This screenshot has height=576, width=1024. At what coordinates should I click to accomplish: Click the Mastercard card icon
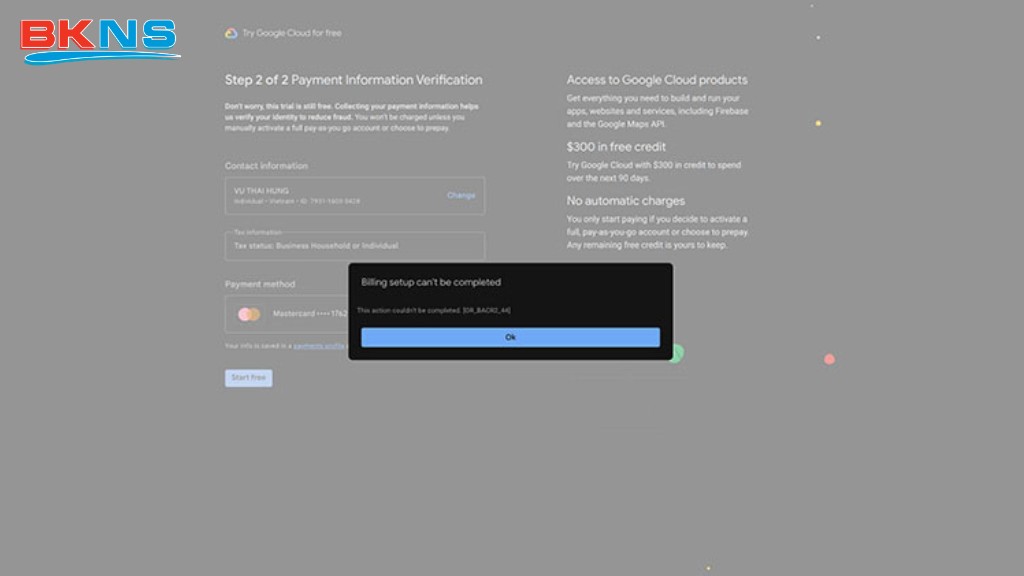click(x=249, y=314)
